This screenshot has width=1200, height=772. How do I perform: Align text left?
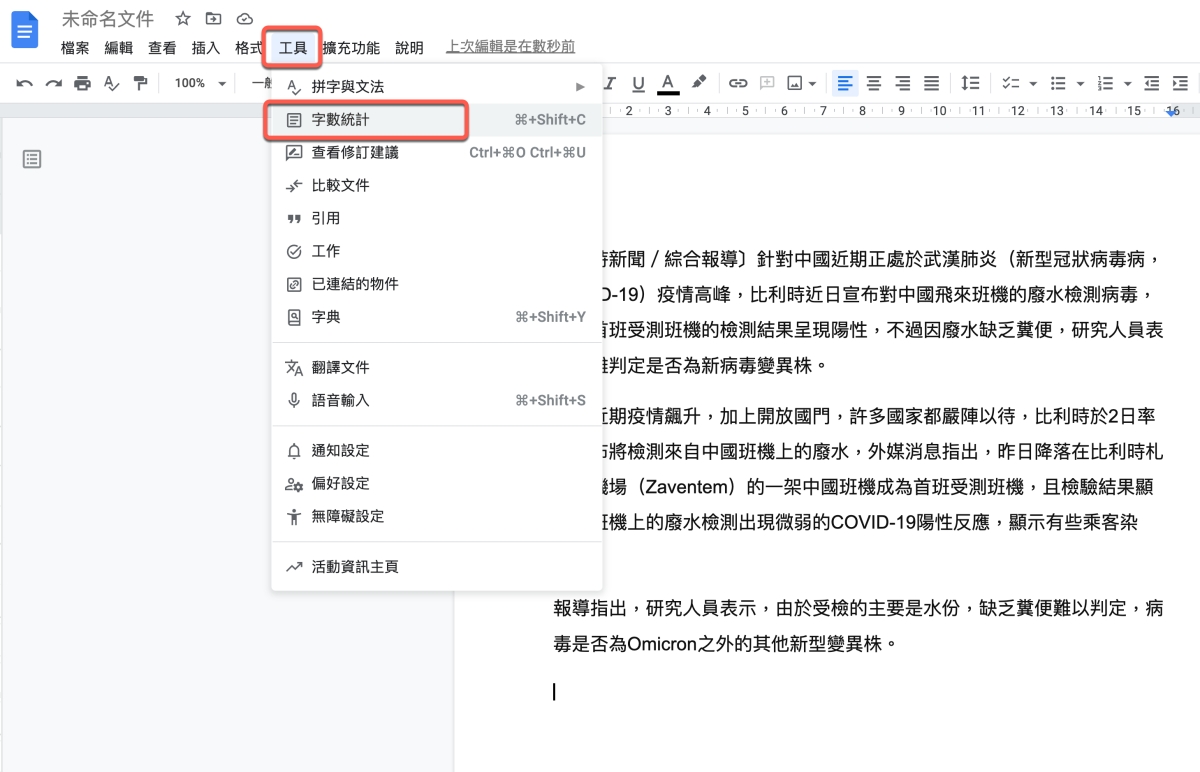[846, 83]
